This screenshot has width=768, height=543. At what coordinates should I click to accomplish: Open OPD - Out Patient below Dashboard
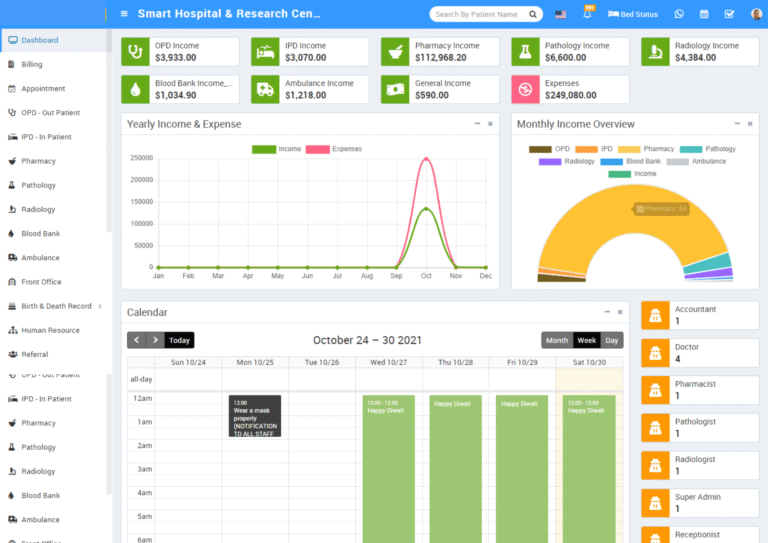[x=53, y=113]
